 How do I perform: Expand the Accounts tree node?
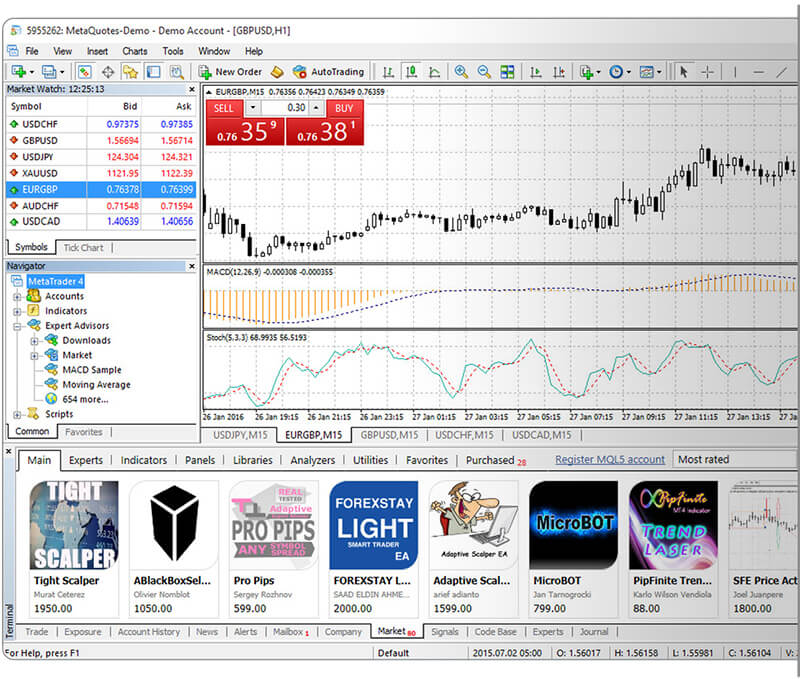17,297
